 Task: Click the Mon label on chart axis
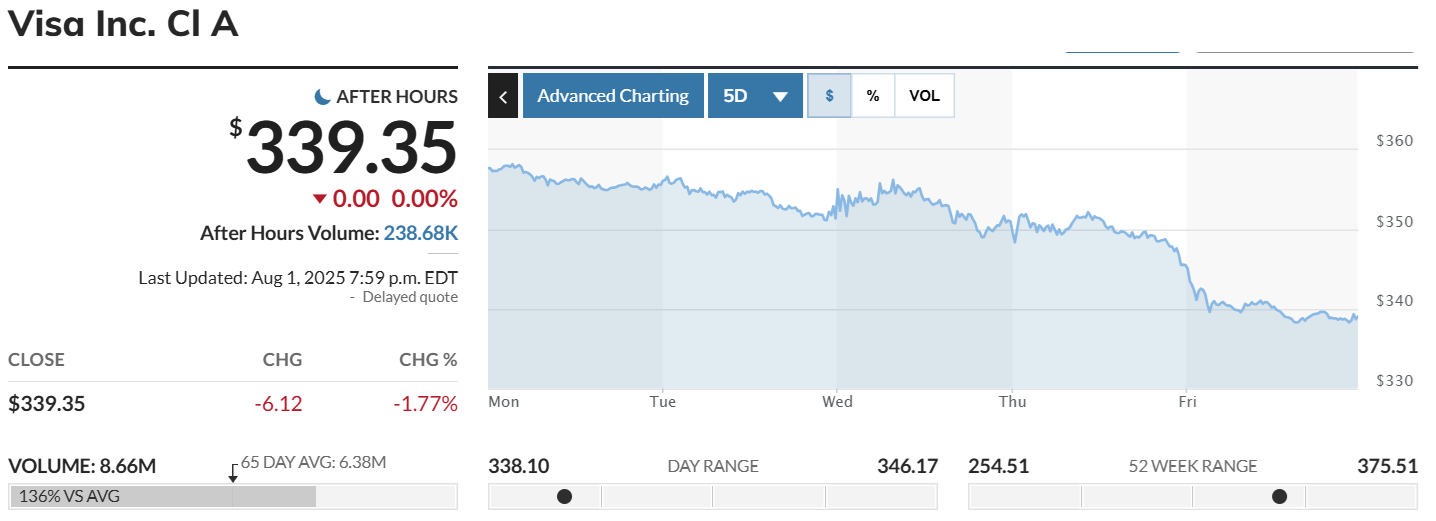pyautogui.click(x=504, y=402)
